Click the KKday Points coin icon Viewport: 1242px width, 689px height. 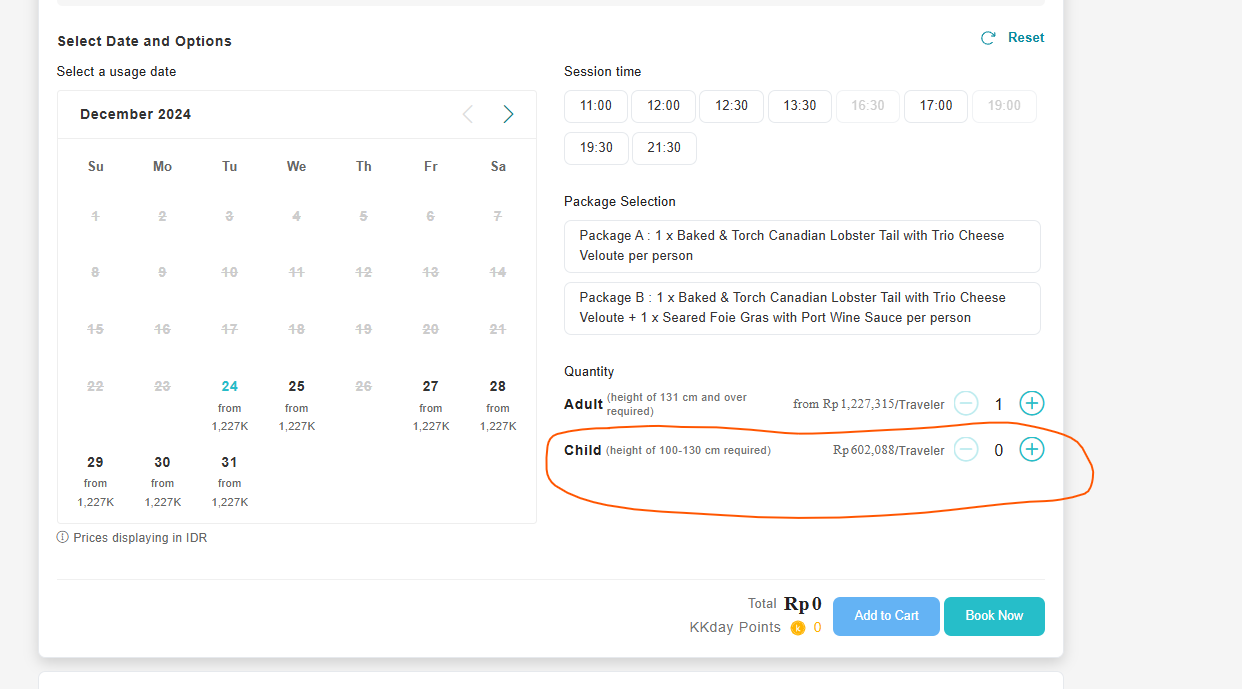[798, 628]
